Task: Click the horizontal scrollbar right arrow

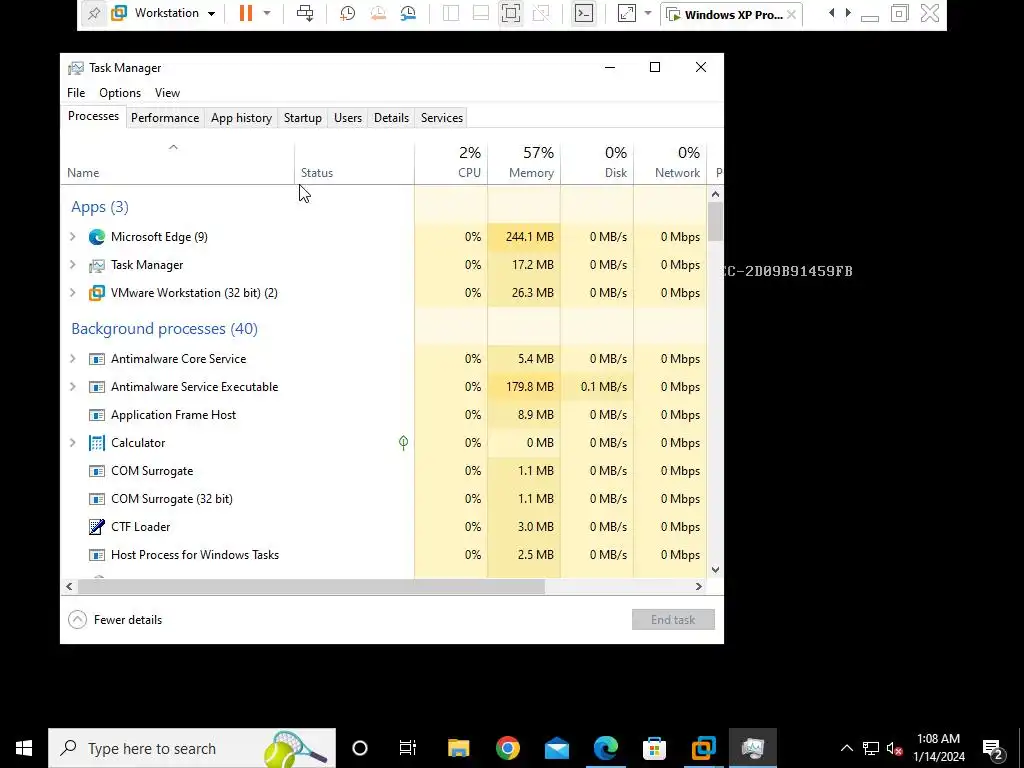Action: [x=699, y=586]
